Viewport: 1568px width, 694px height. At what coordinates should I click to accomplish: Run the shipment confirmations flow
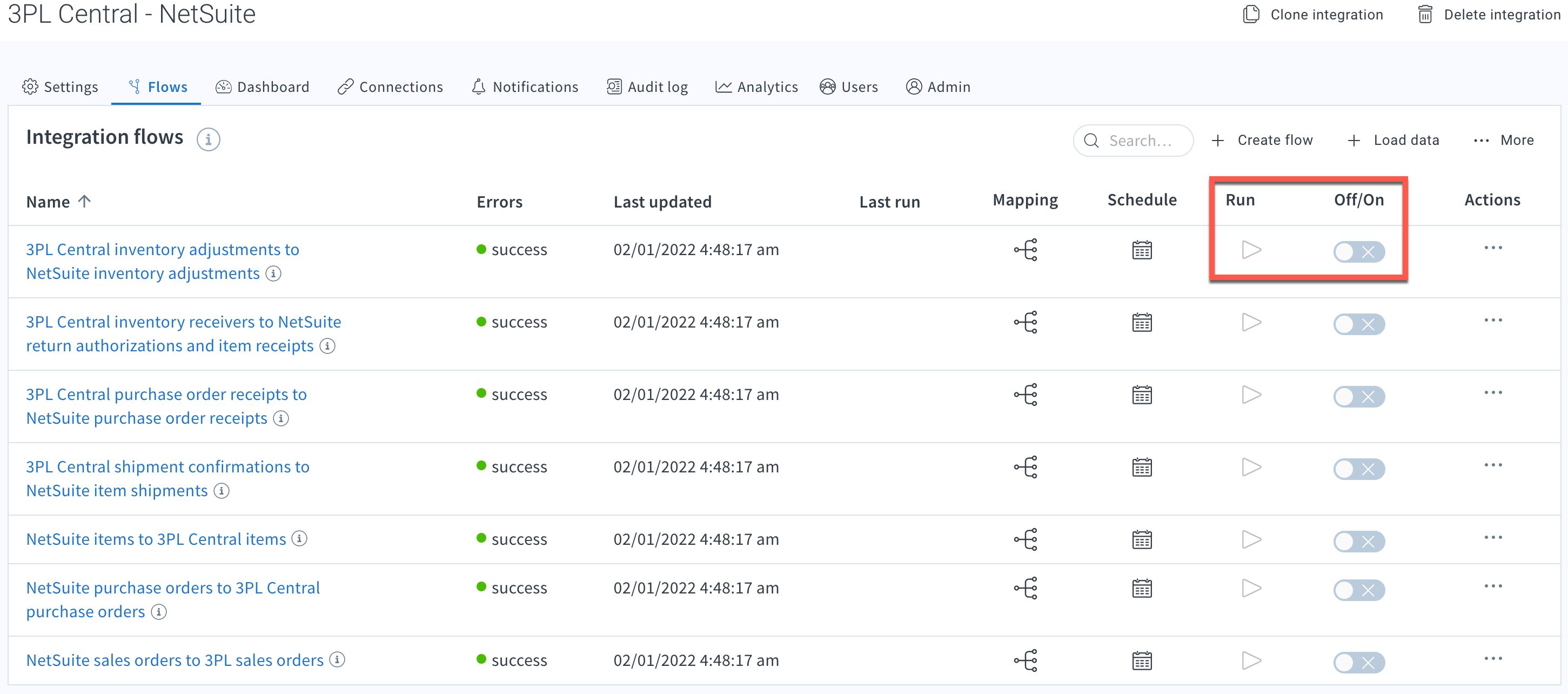click(x=1251, y=467)
